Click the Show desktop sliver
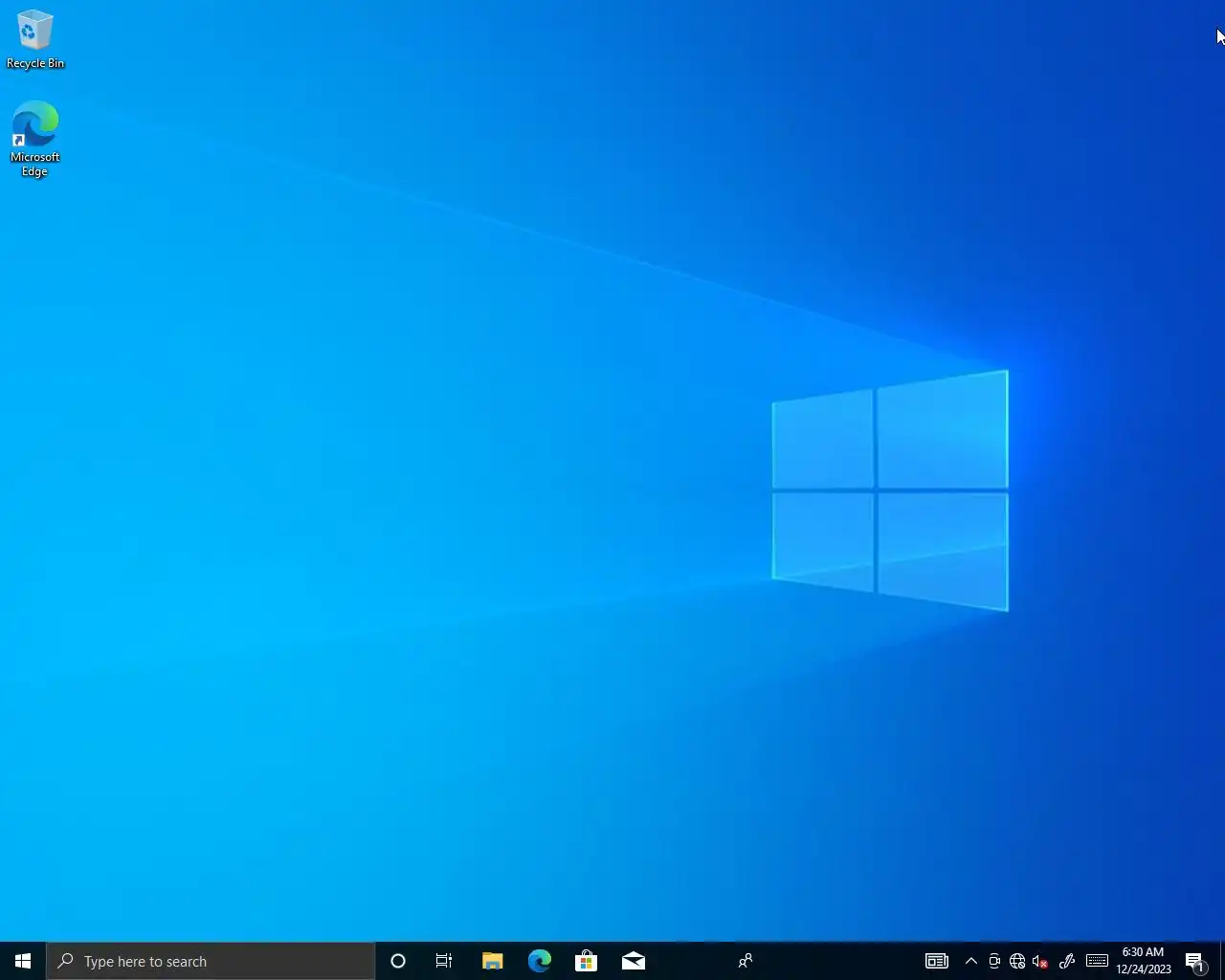This screenshot has width=1225, height=980. click(1222, 961)
